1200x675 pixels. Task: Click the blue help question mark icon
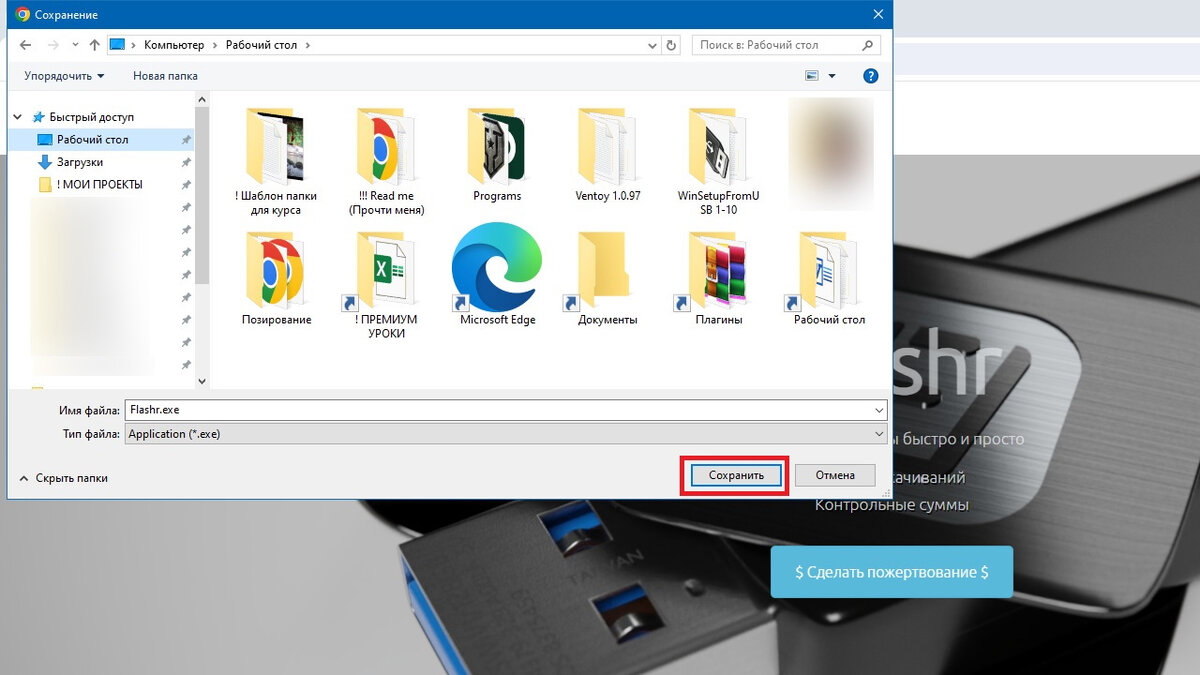click(x=869, y=75)
